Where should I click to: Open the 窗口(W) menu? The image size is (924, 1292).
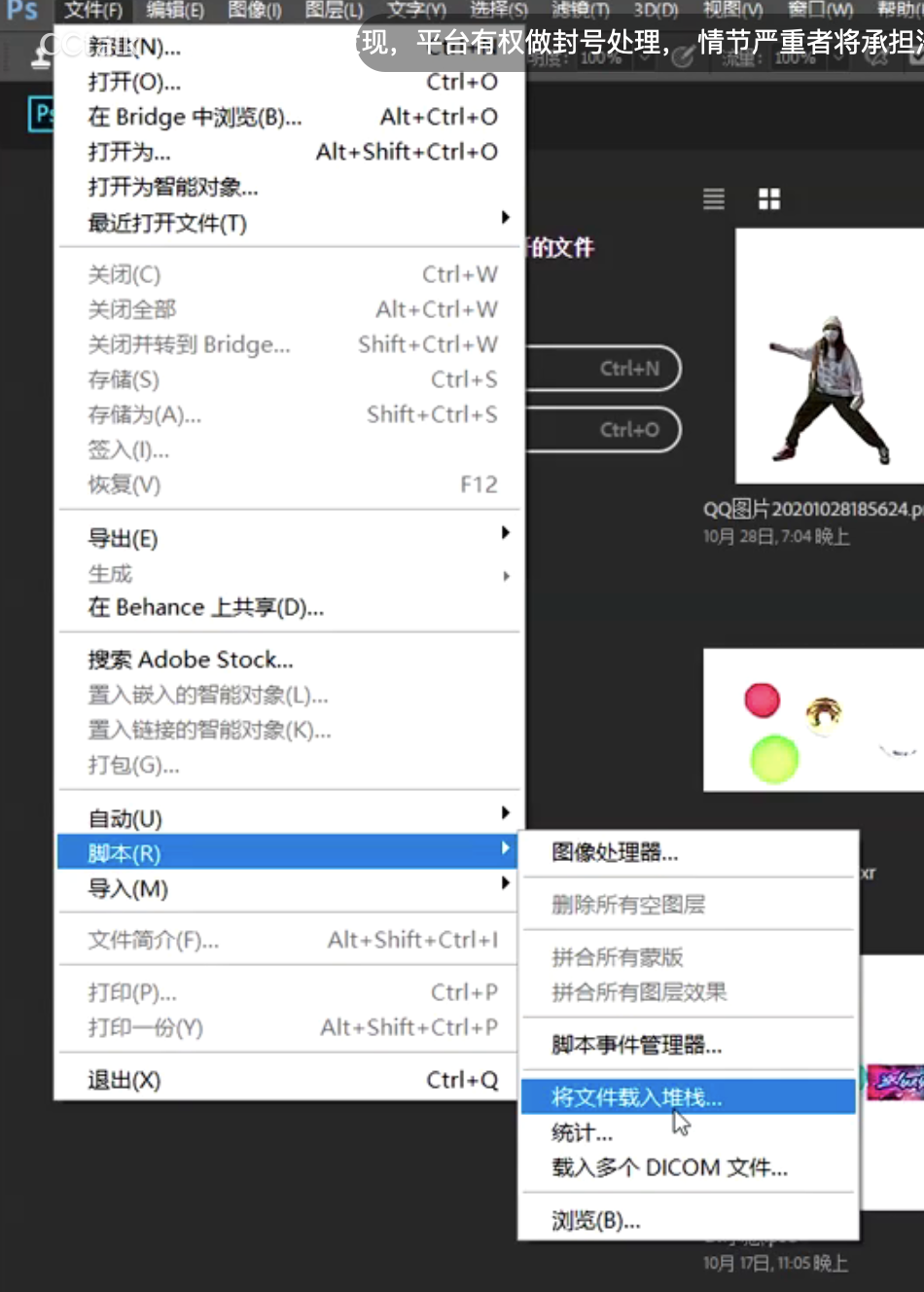point(820,11)
